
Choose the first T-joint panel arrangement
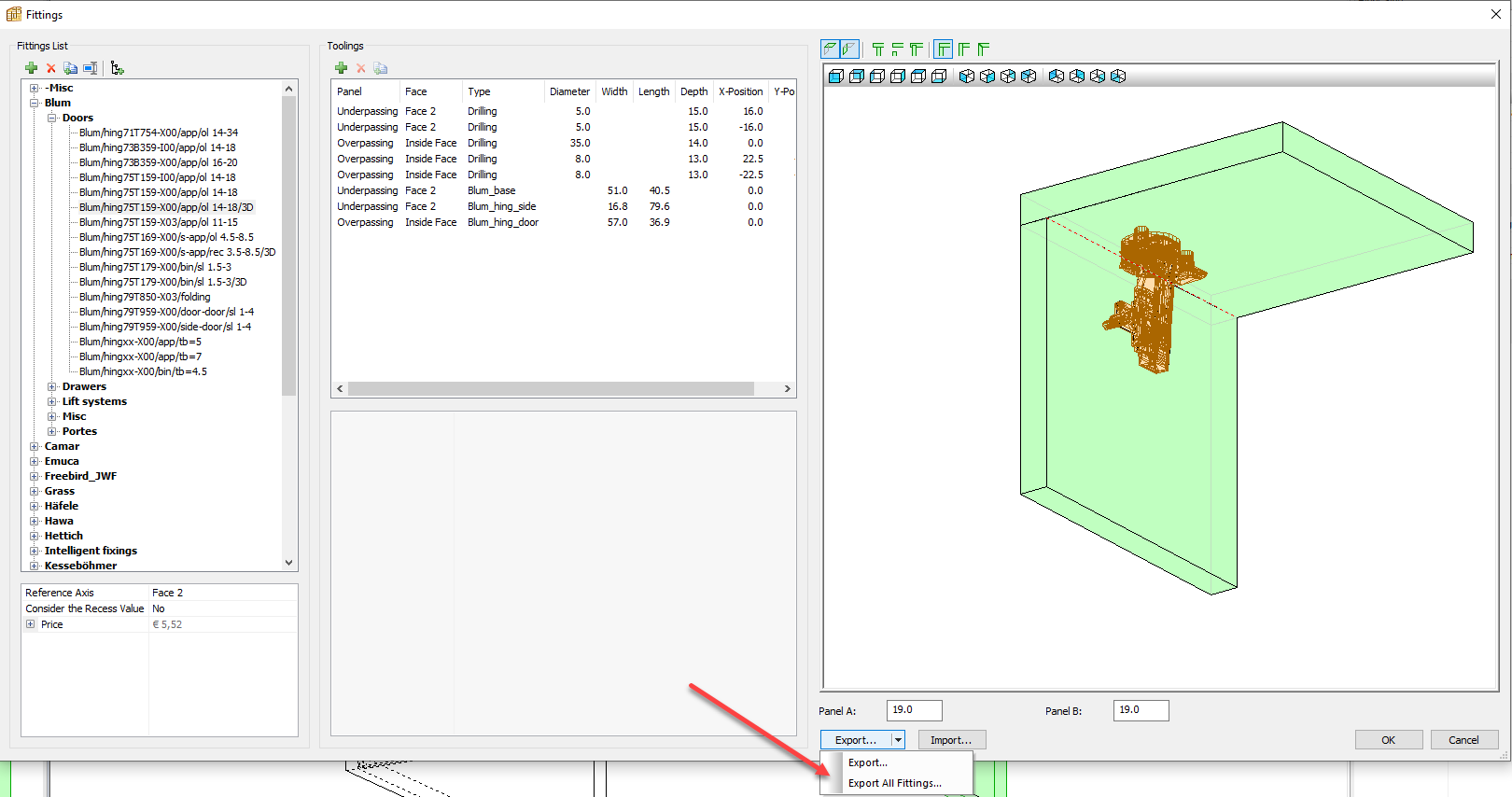878,49
